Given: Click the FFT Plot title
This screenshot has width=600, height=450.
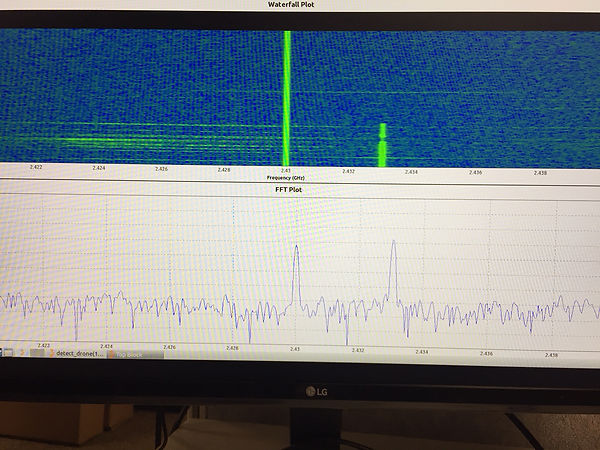Looking at the screenshot, I should coord(289,189).
